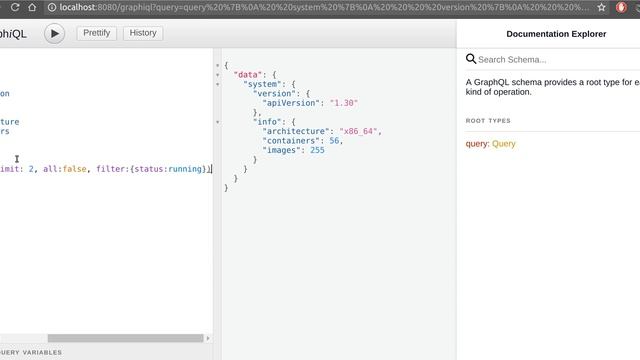
Task: Click the editor scrollbar right arrow
Action: tap(208, 338)
